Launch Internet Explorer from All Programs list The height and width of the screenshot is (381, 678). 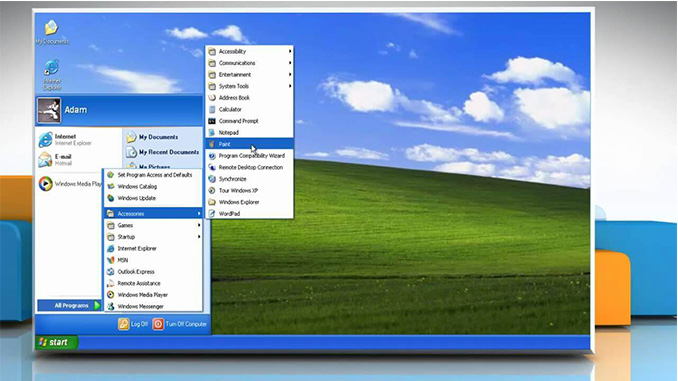[x=153, y=249]
